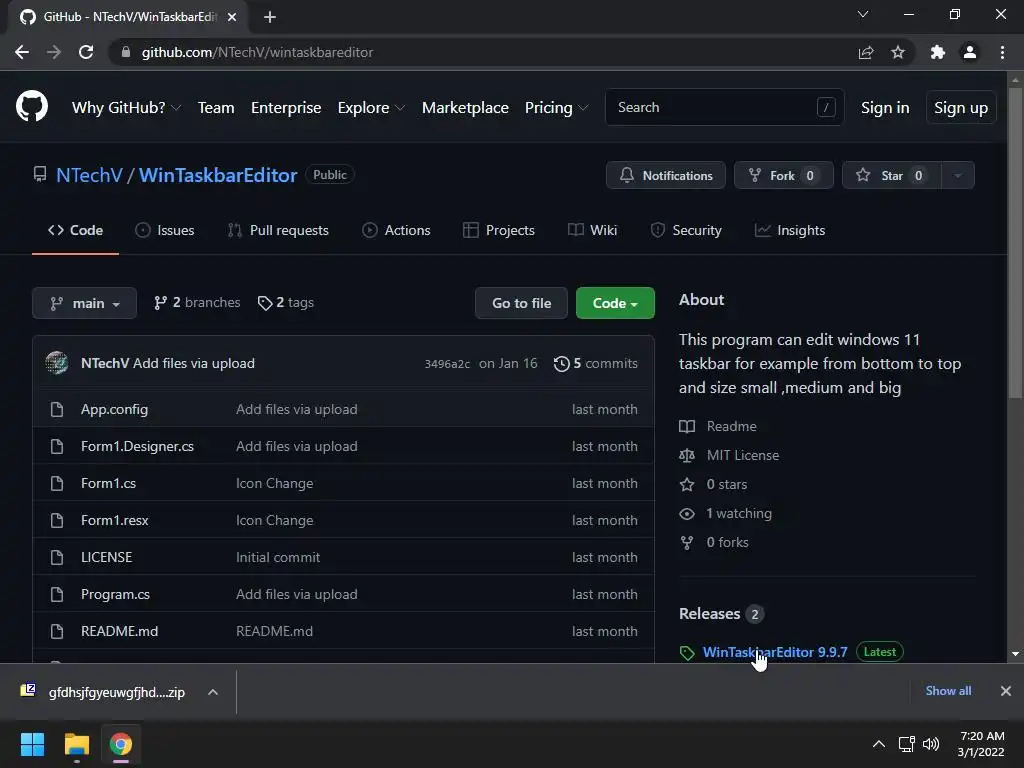Viewport: 1024px width, 768px height.
Task: Open the Star lists dropdown arrow
Action: tap(958, 176)
